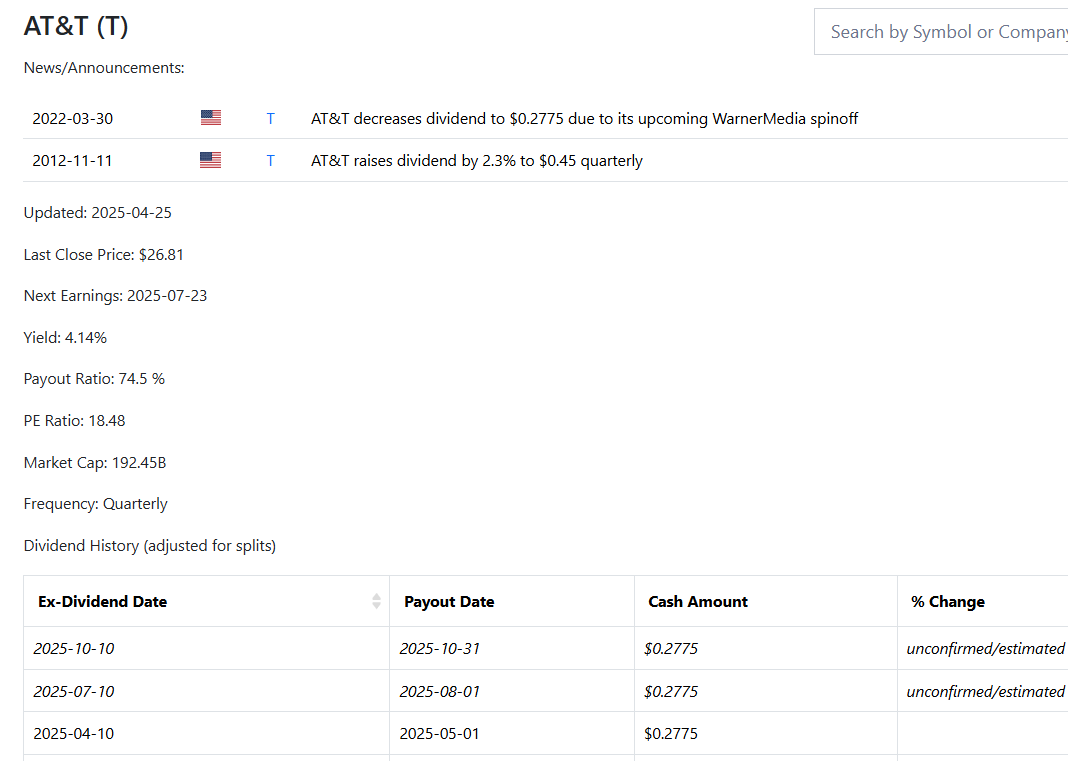Image resolution: width=1068 pixels, height=761 pixels.
Task: Click the AT&T raises dividend by 2.3% headline
Action: [477, 161]
